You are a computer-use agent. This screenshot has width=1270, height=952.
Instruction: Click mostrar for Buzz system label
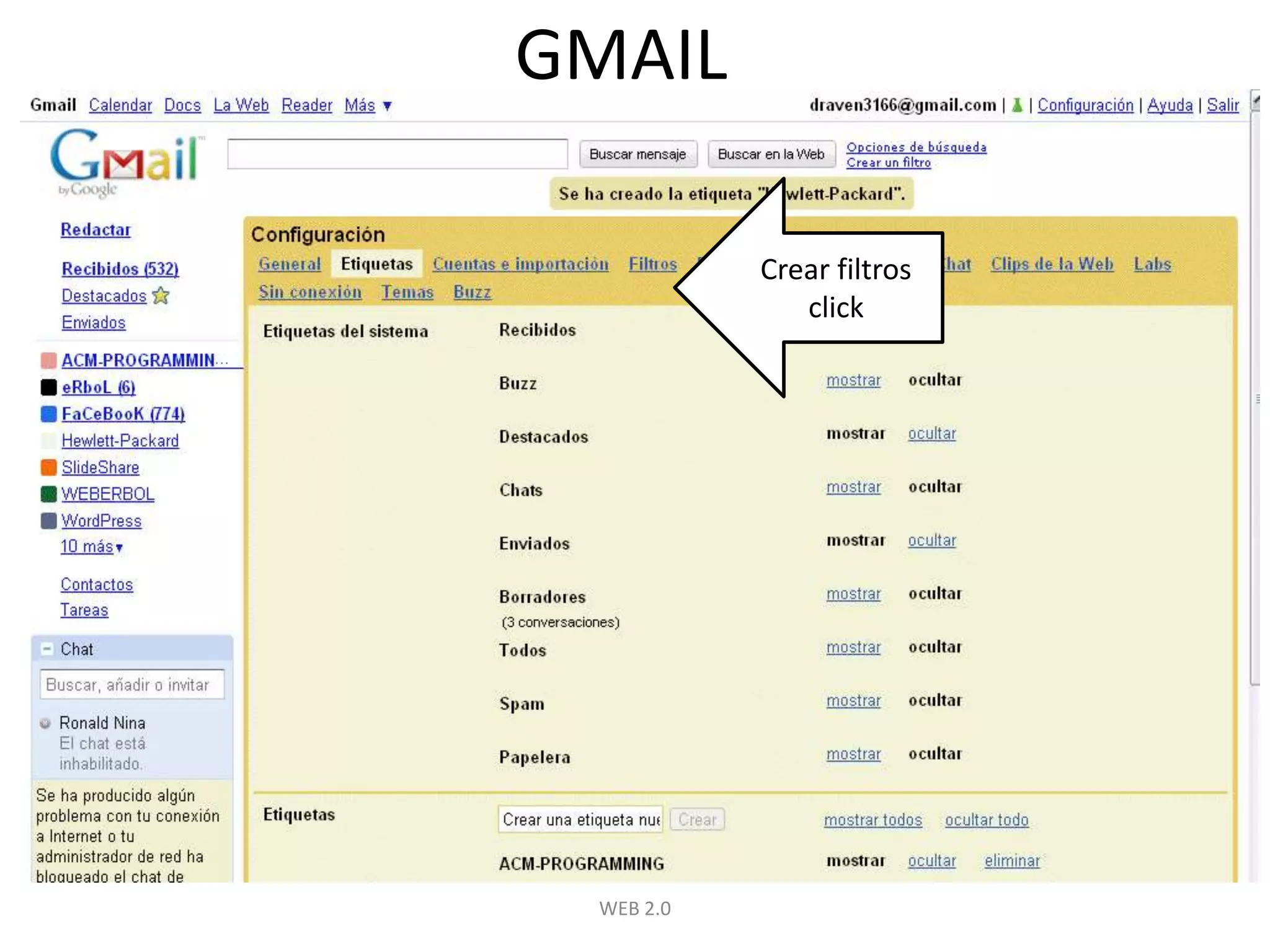(853, 380)
